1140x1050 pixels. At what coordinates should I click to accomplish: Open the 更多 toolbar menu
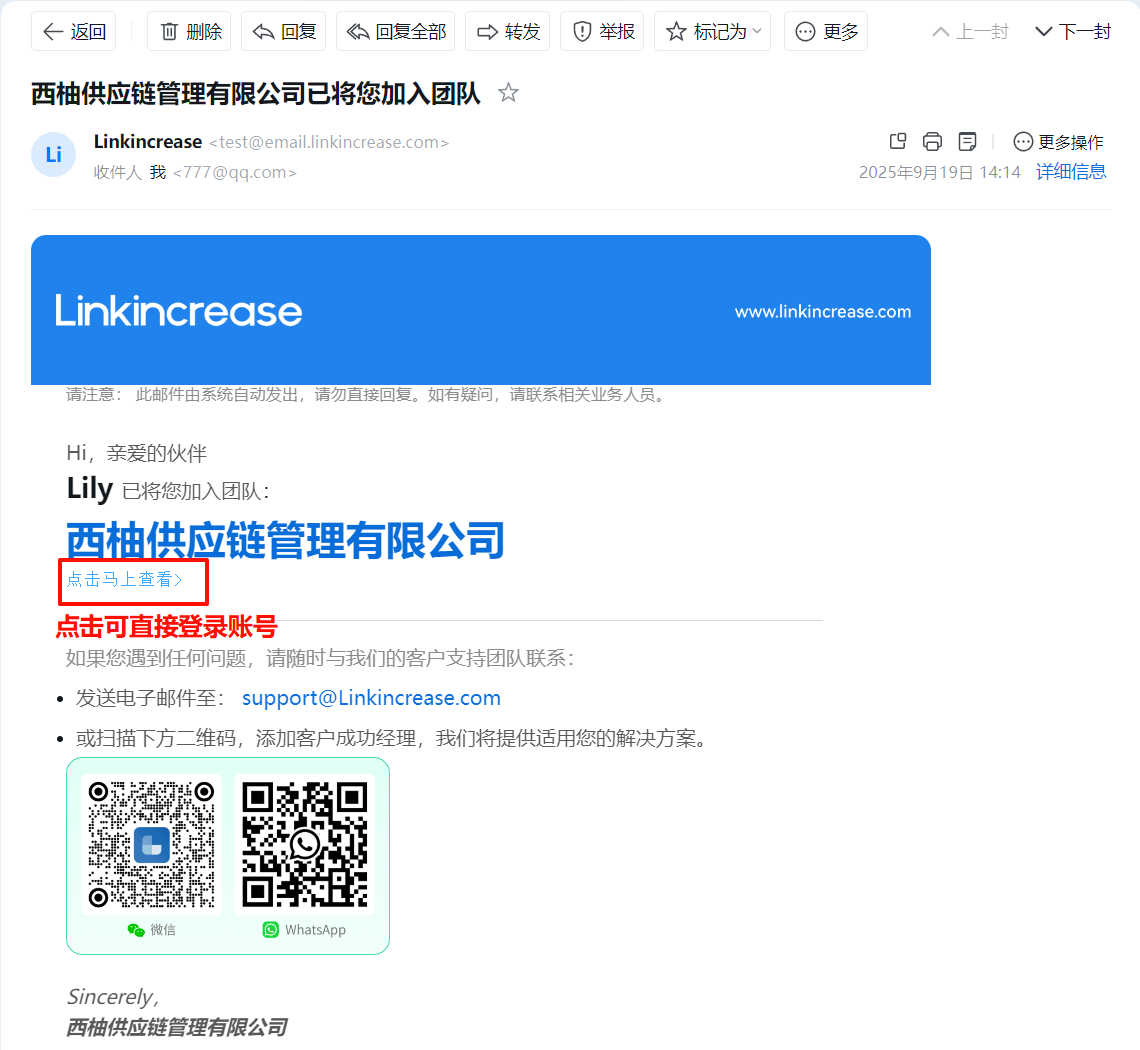[826, 32]
